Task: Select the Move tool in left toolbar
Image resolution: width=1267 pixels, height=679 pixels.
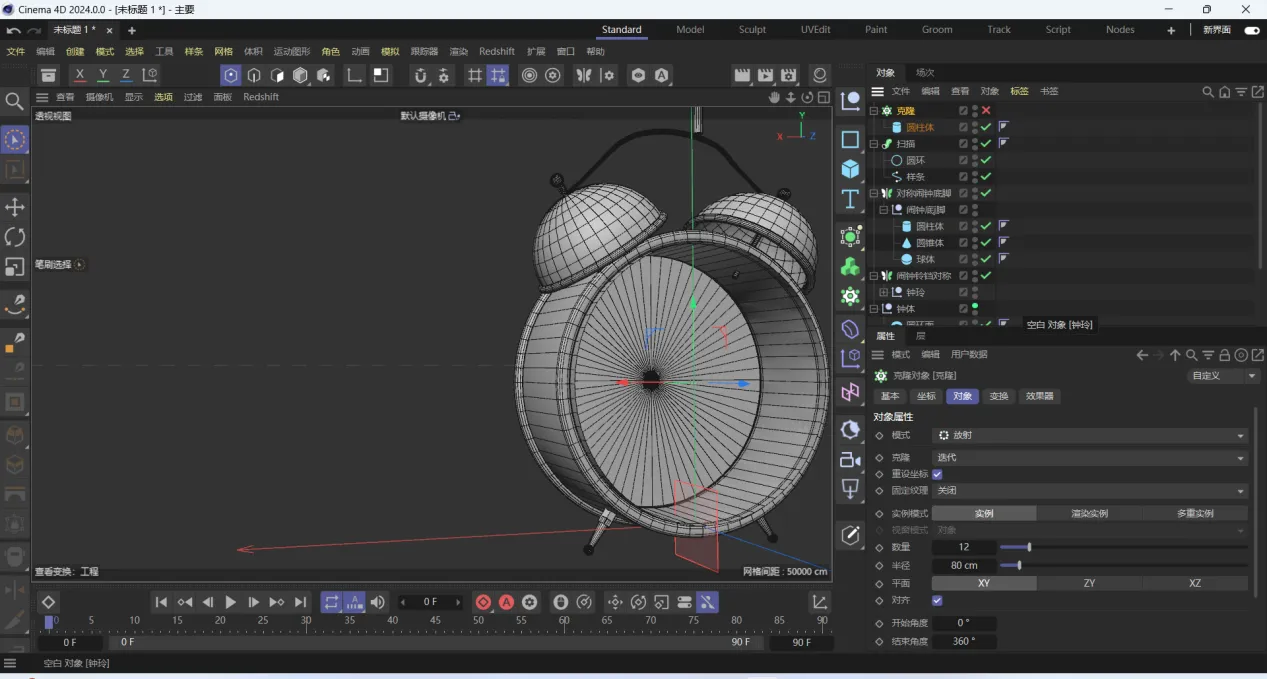Action: pyautogui.click(x=15, y=207)
